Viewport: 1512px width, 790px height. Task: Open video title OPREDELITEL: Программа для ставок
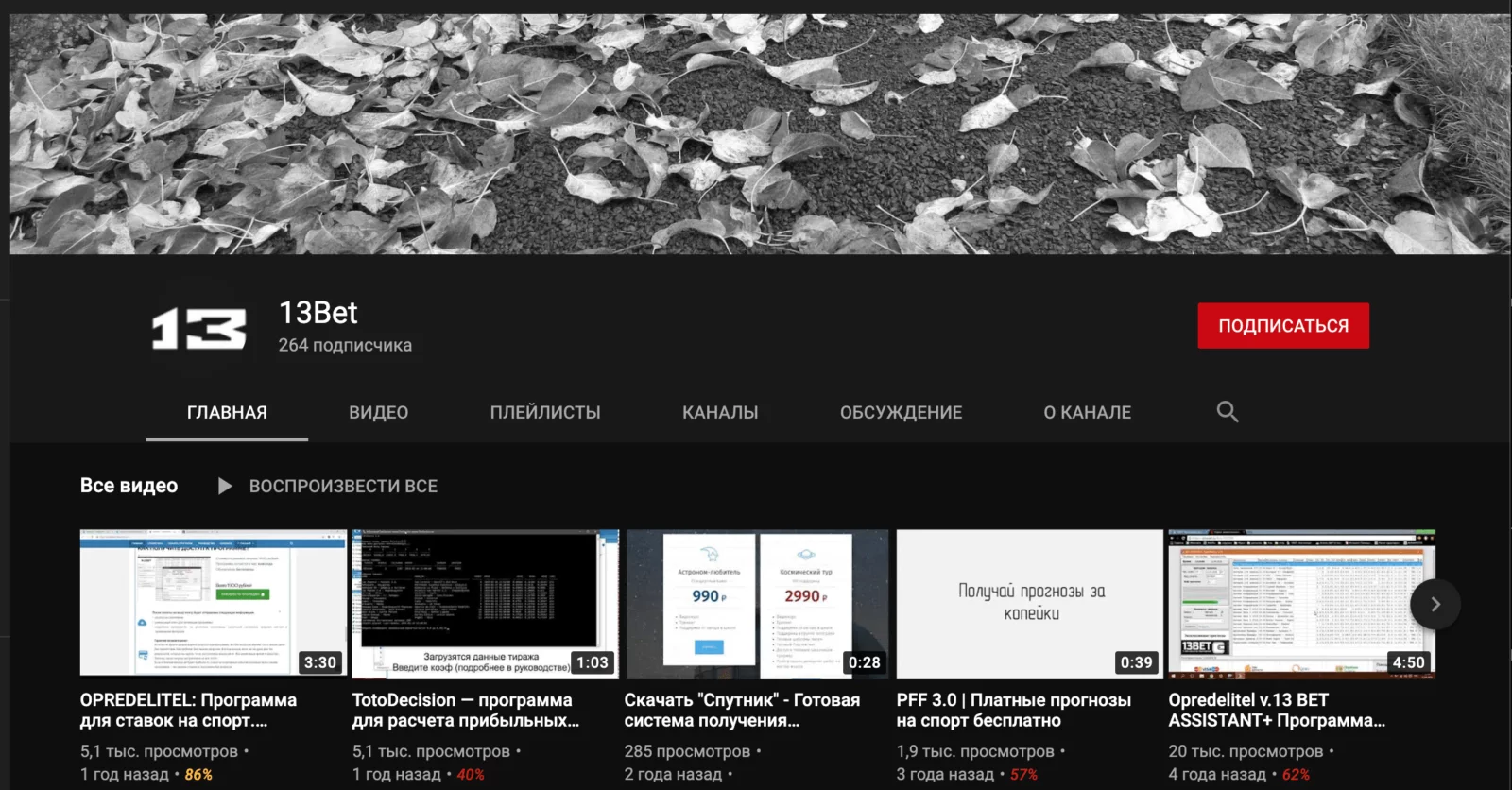[x=188, y=711]
